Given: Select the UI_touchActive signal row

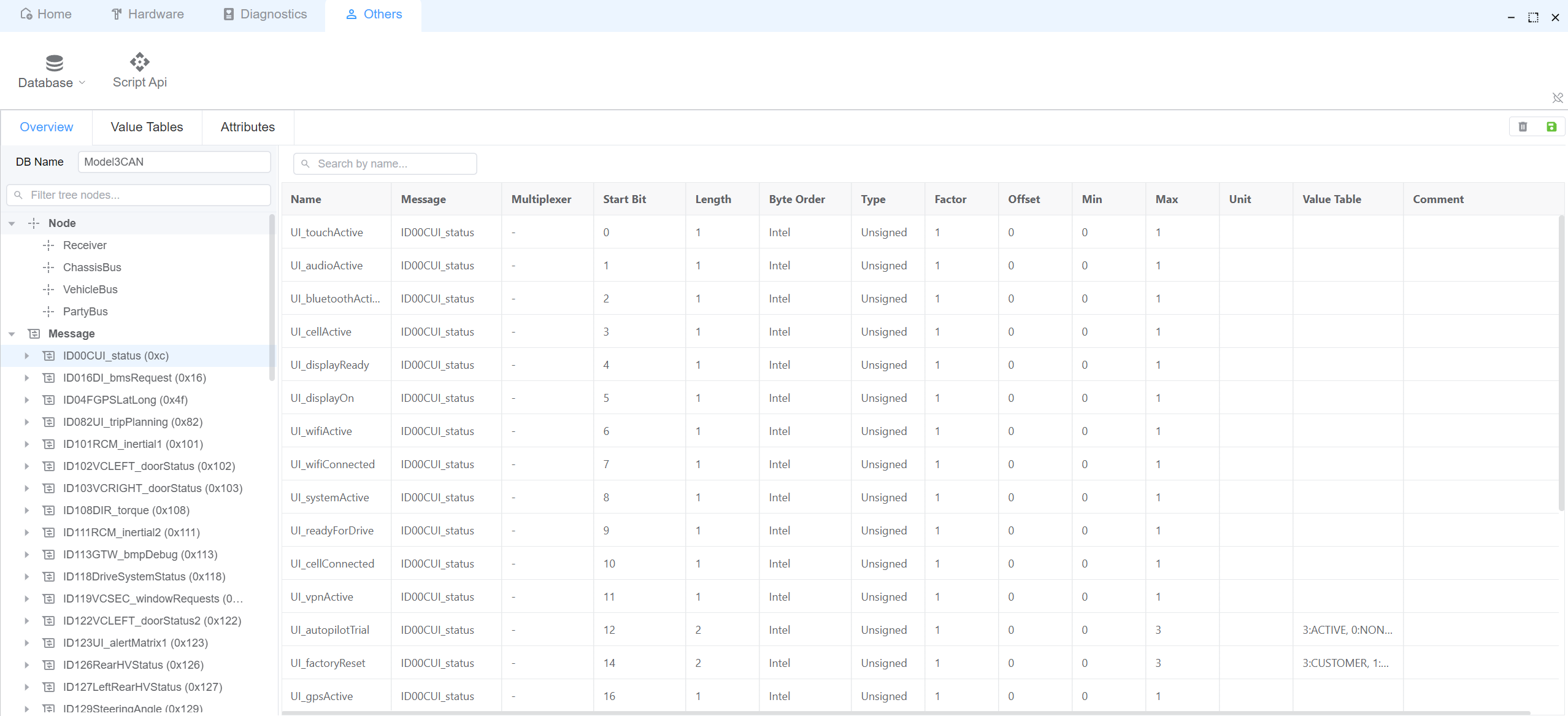Looking at the screenshot, I should point(920,233).
